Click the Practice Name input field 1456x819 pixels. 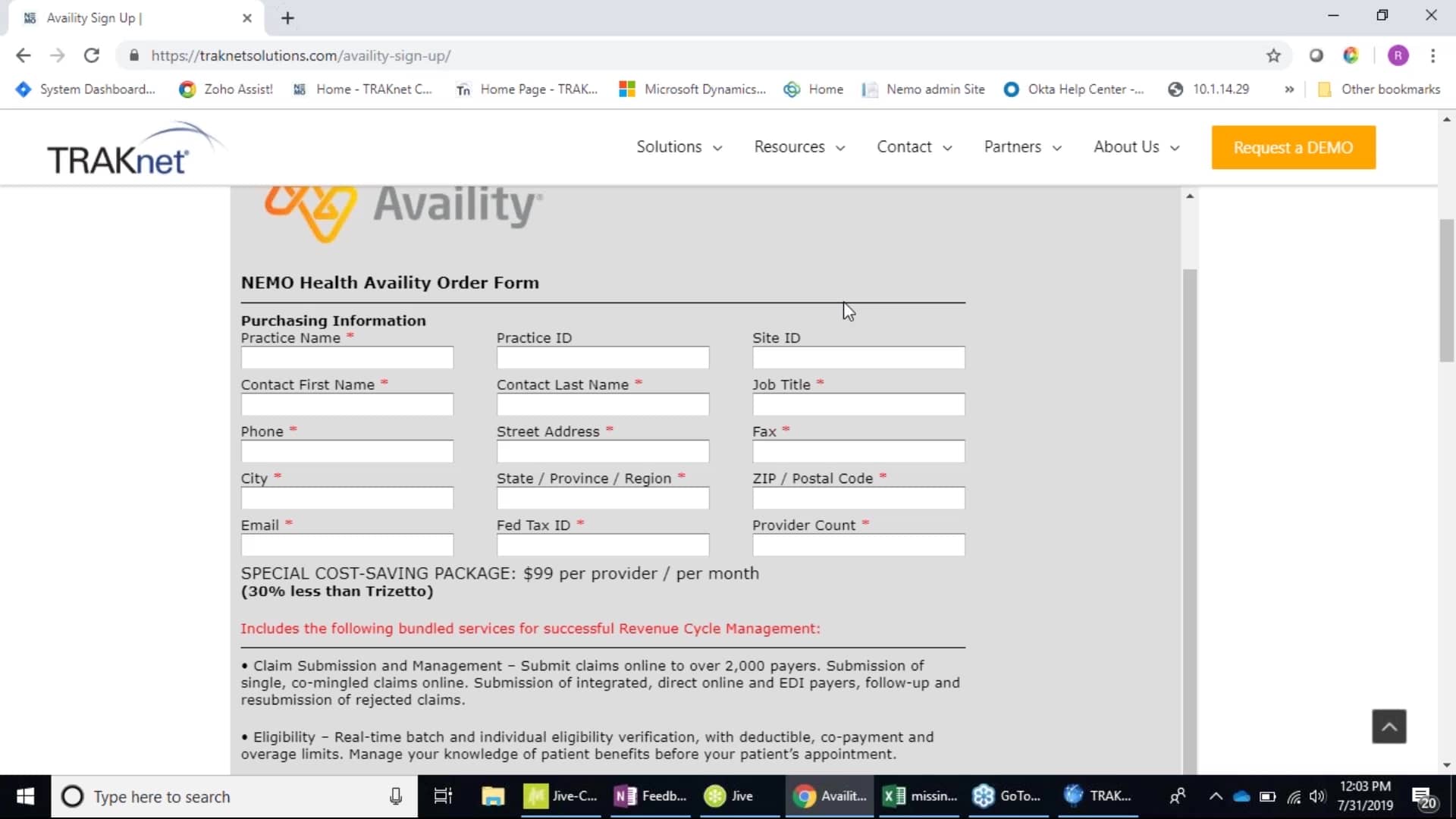[347, 358]
